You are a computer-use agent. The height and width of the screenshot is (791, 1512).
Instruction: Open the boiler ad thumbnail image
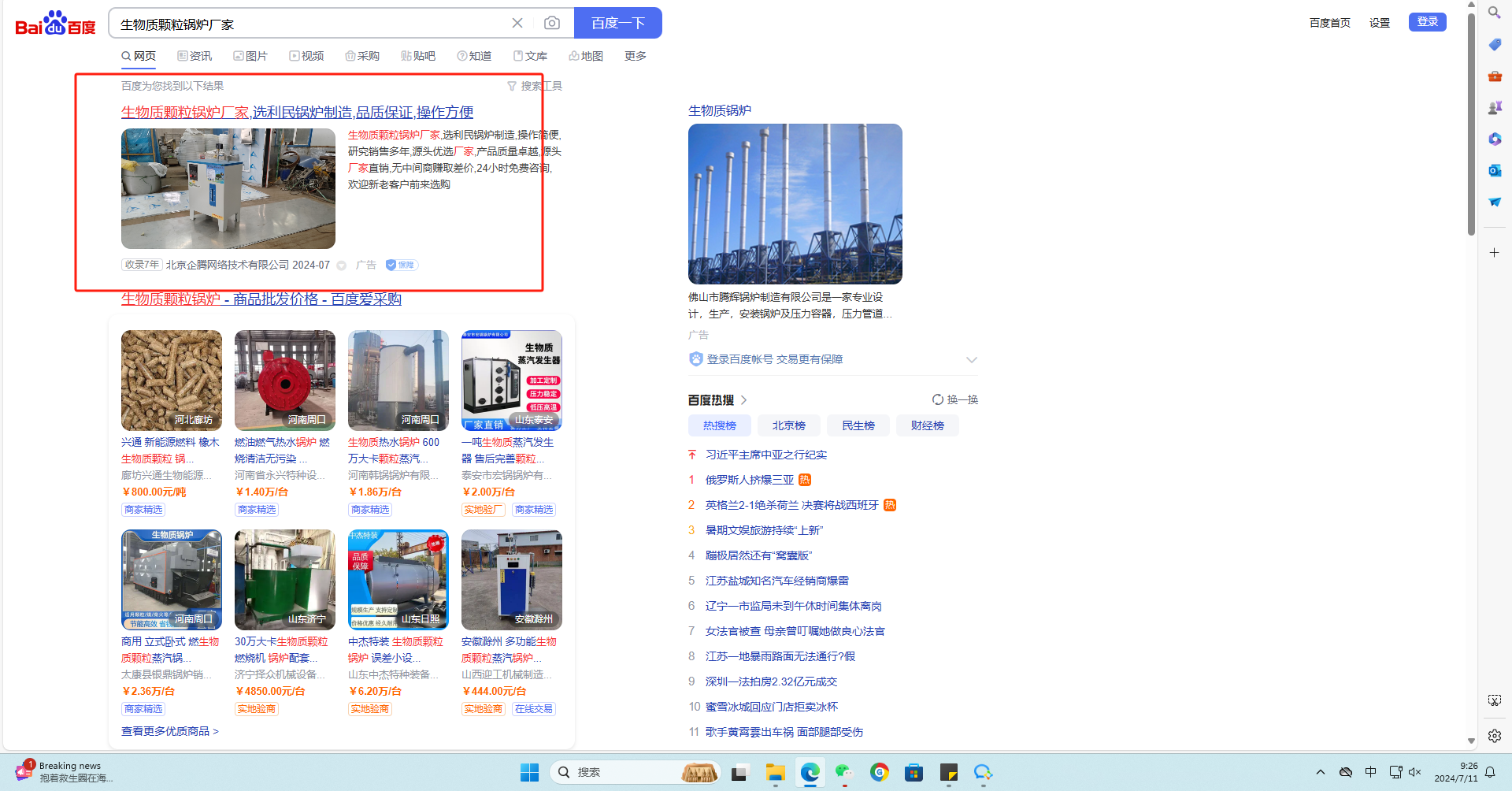coord(228,189)
